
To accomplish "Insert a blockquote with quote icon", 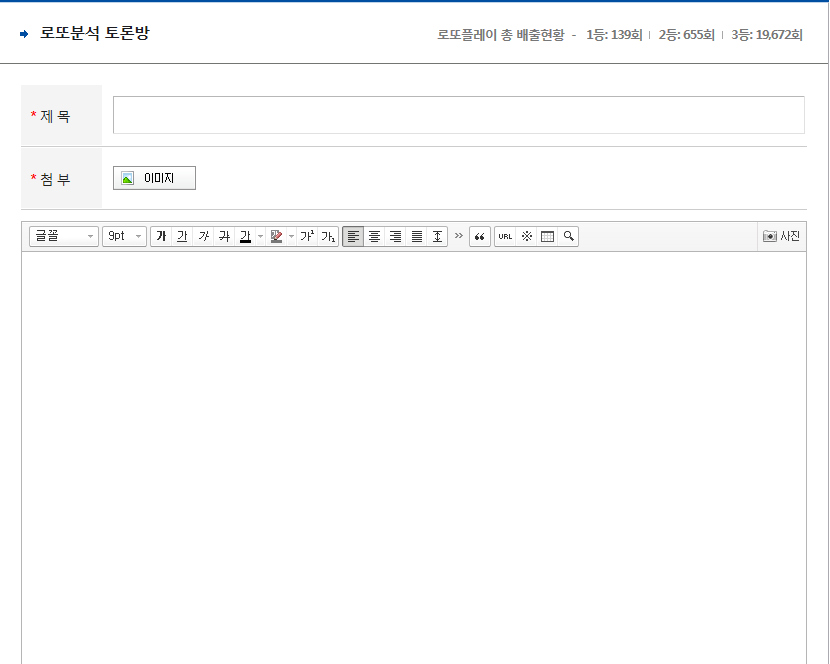I will click(480, 237).
